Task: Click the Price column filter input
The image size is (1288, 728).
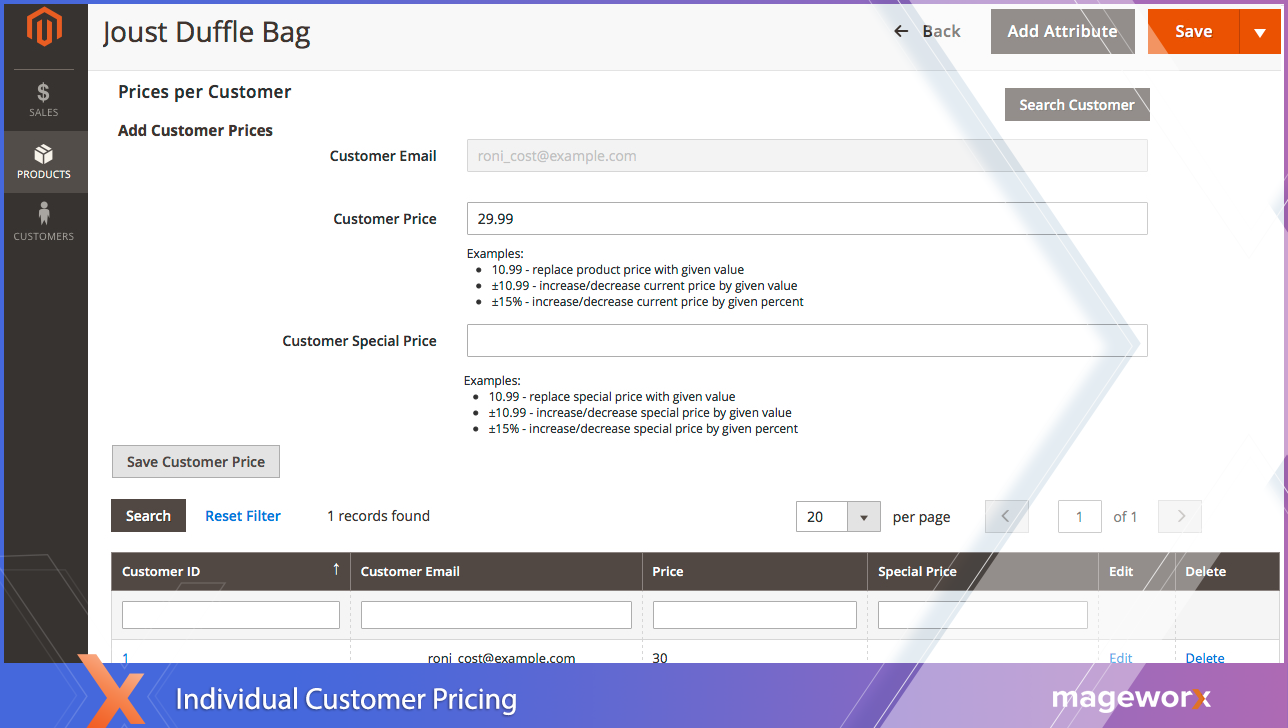Action: pos(754,615)
